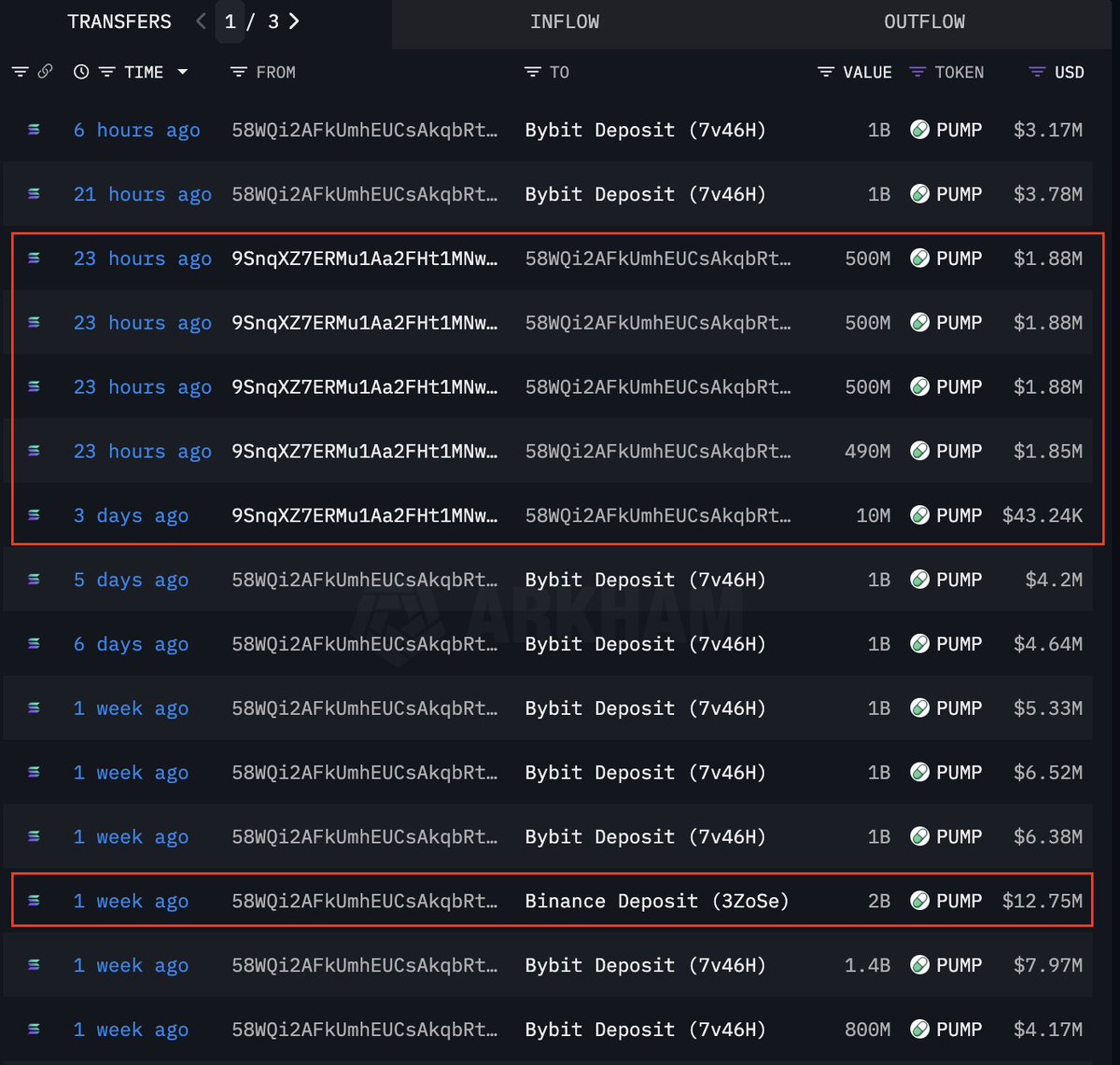Screen dimensions: 1120x1065
Task: Click PUMP token icon in the $6.52M row
Action: (919, 773)
